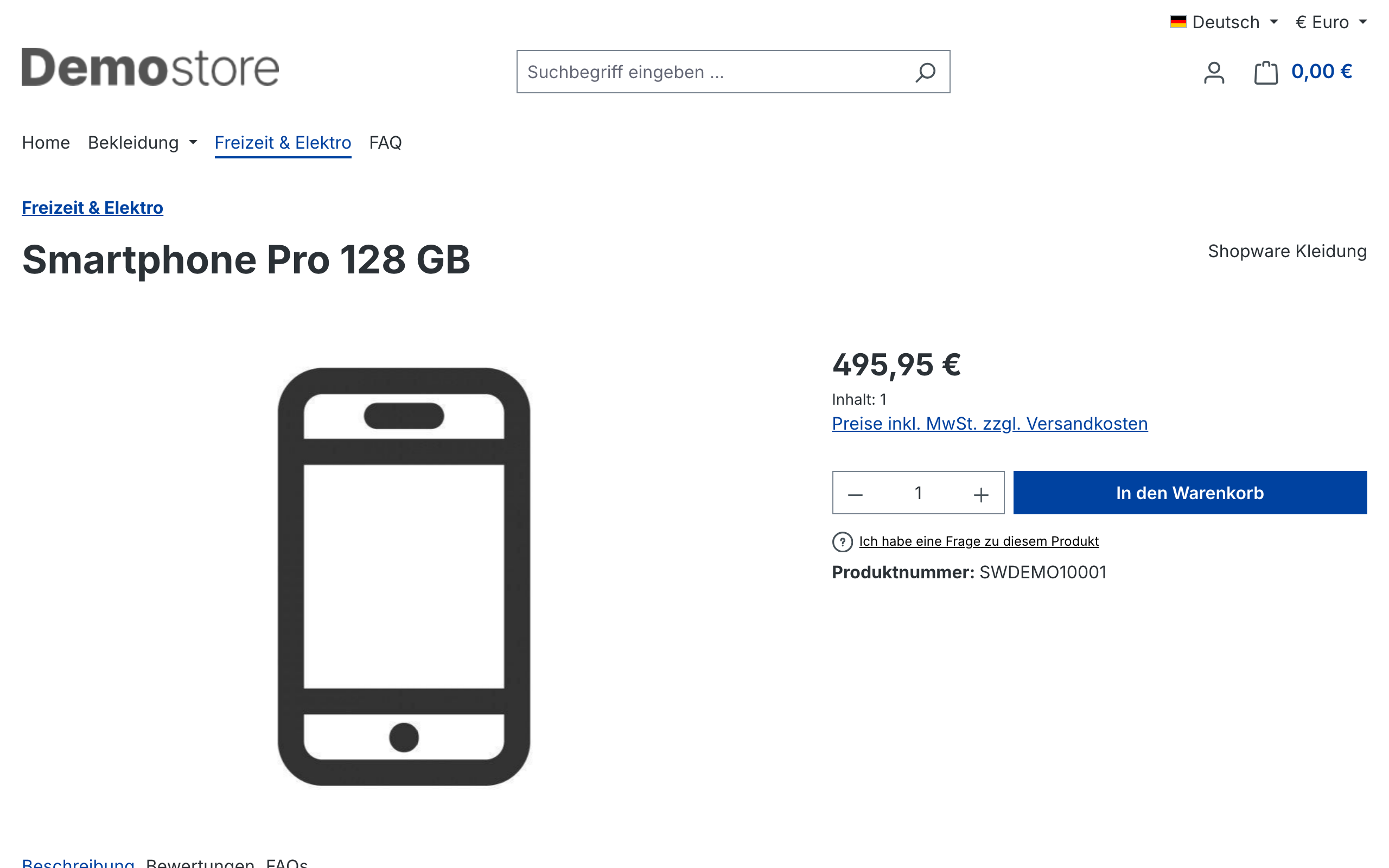Viewport: 1389px width, 868px height.
Task: Select Freizeit & Elektro in navigation bar
Action: pyautogui.click(x=283, y=142)
